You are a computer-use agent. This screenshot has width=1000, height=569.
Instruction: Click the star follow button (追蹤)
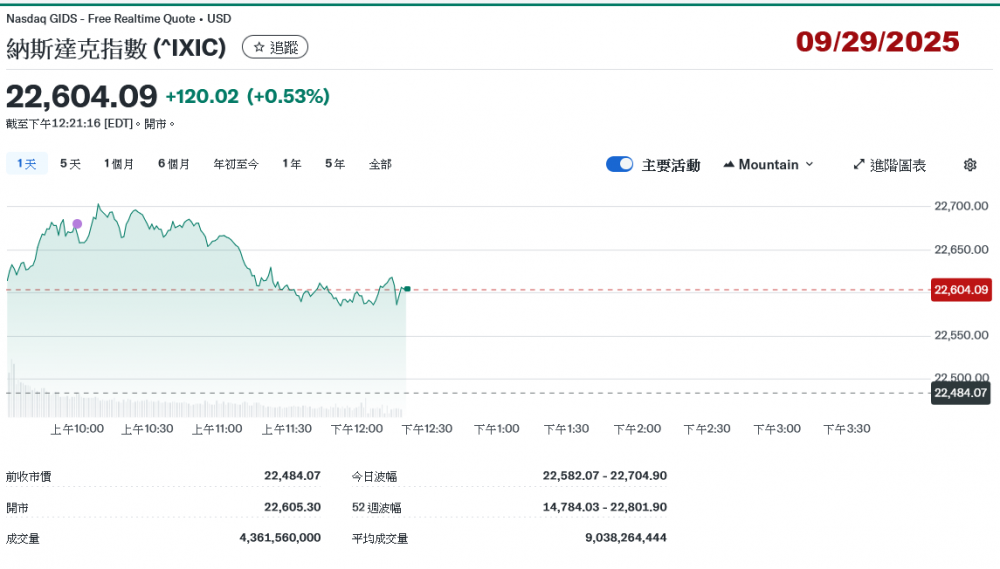point(275,47)
